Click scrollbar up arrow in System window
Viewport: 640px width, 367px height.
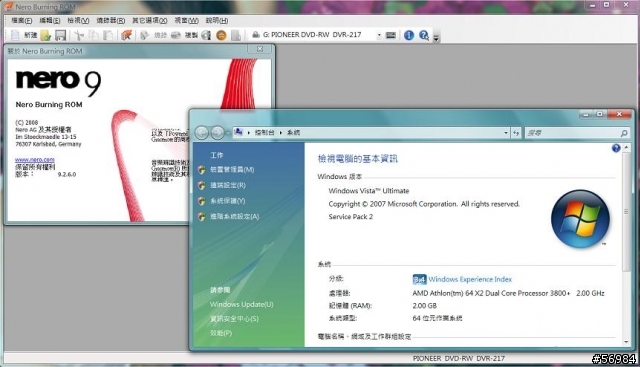coord(627,147)
